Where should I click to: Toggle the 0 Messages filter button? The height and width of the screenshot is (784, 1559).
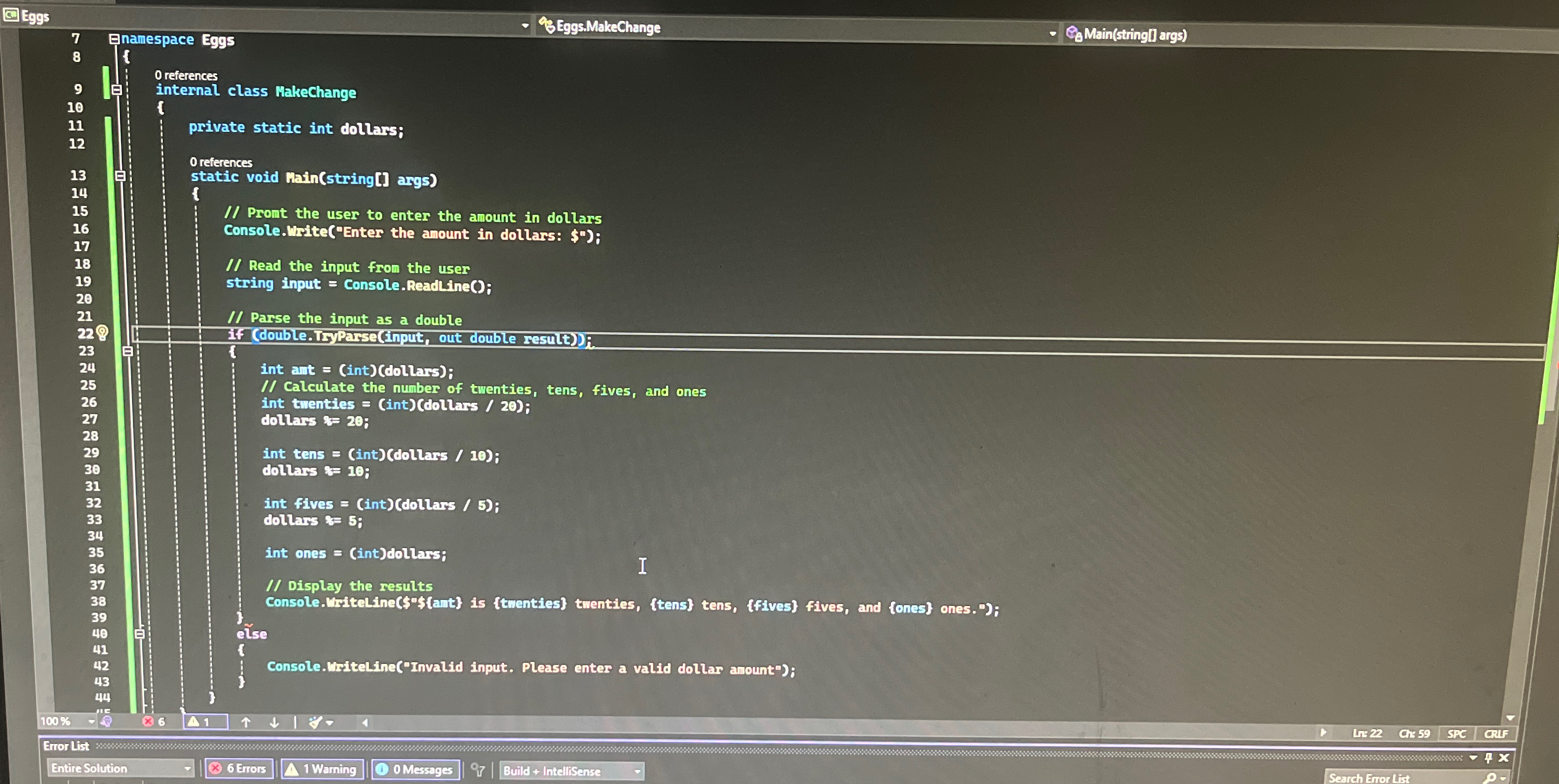416,770
